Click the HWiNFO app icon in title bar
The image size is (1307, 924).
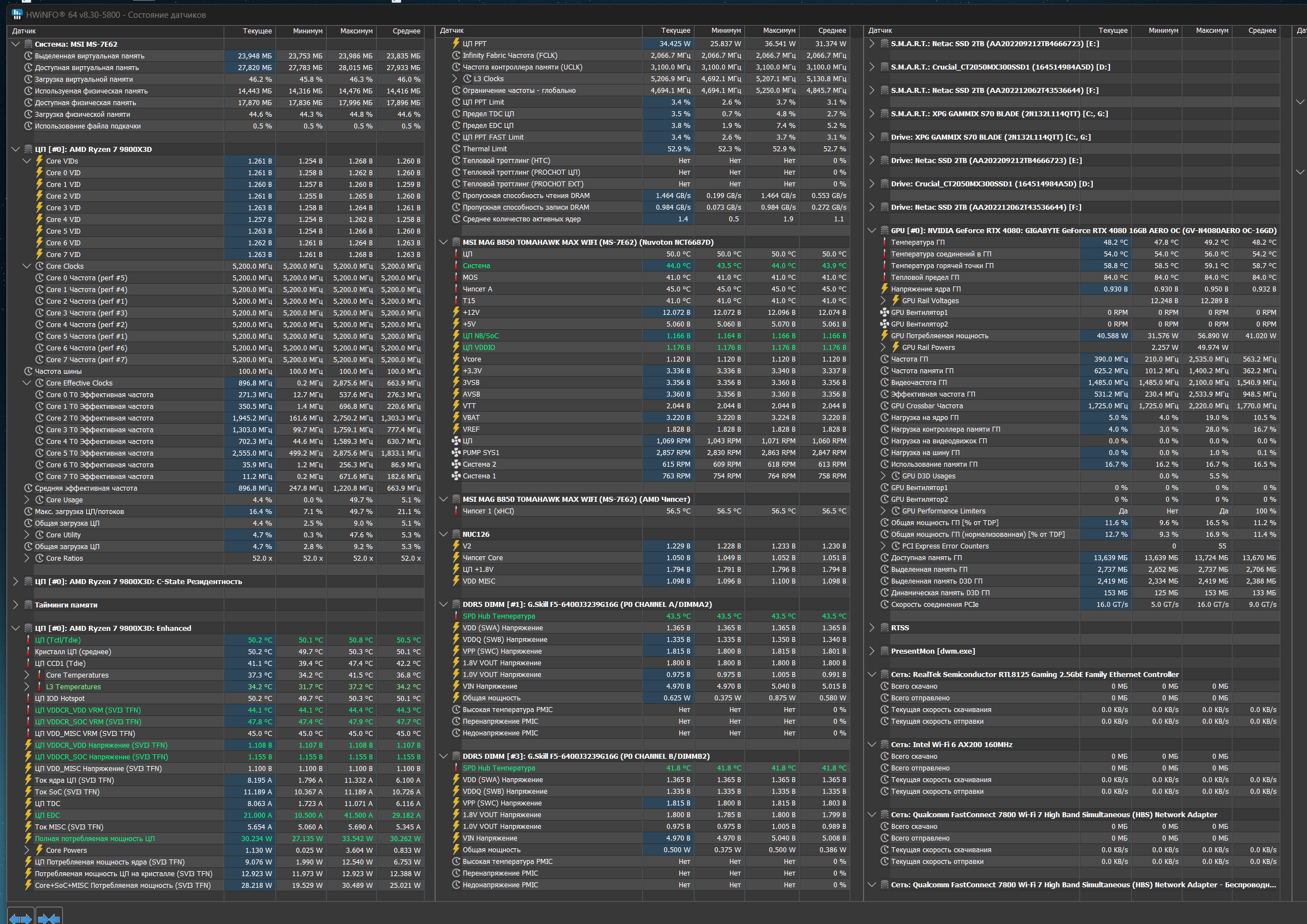17,14
